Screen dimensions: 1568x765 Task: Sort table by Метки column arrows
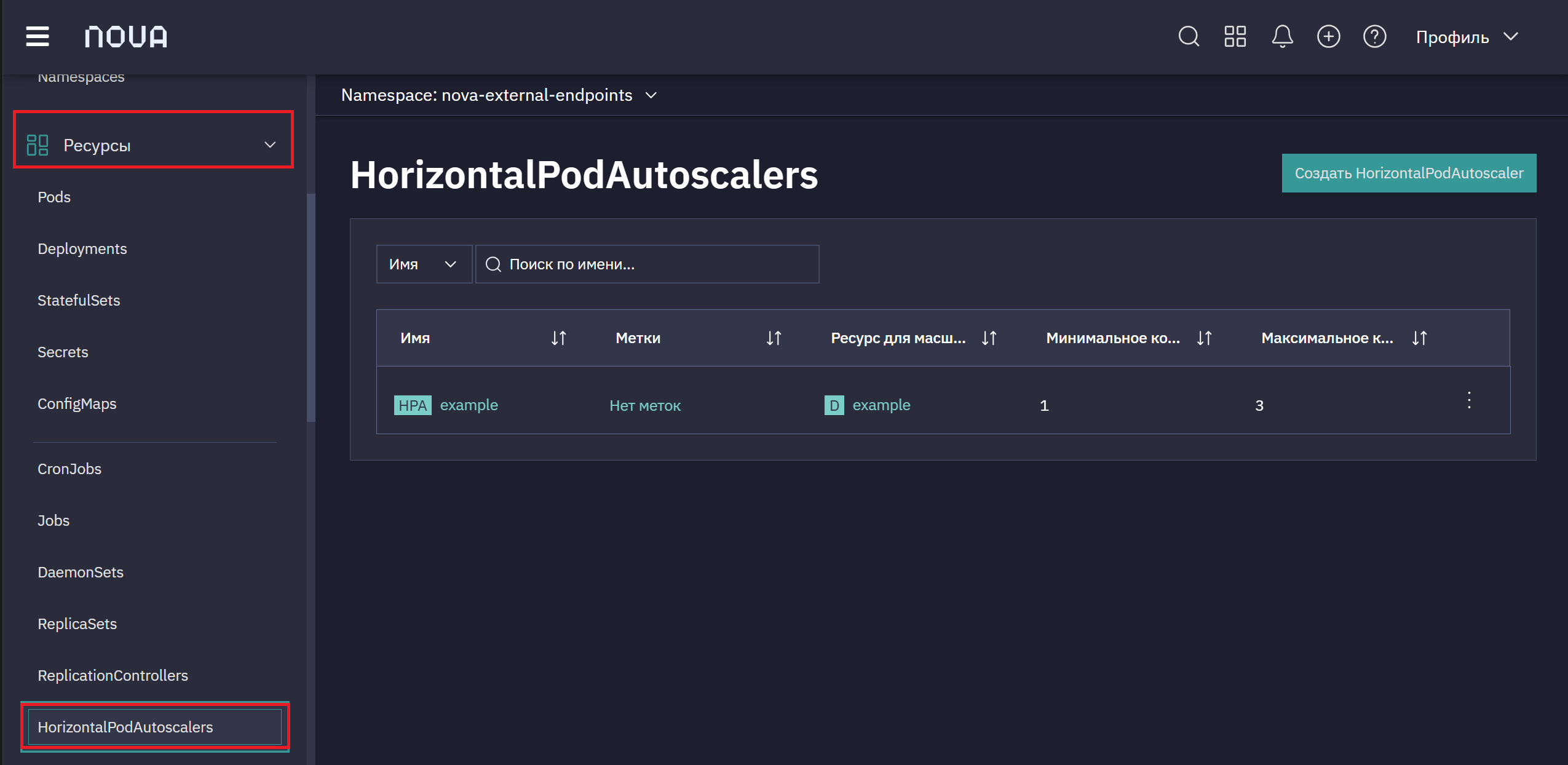point(774,338)
